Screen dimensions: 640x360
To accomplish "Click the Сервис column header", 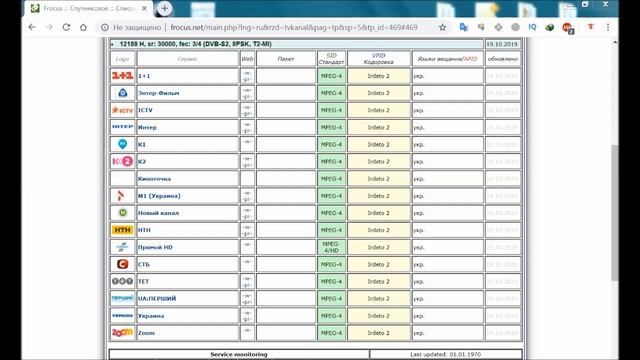I will 187,59.
